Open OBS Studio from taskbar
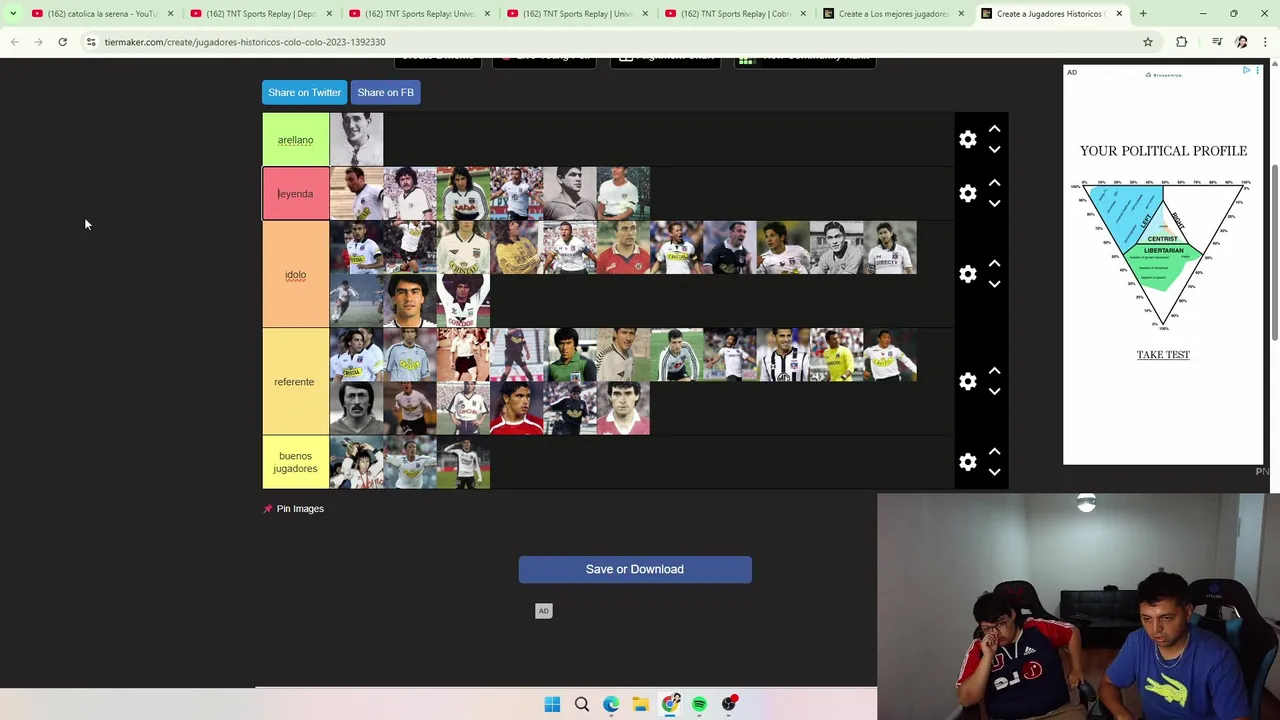Viewport: 1280px width, 720px height. point(729,705)
